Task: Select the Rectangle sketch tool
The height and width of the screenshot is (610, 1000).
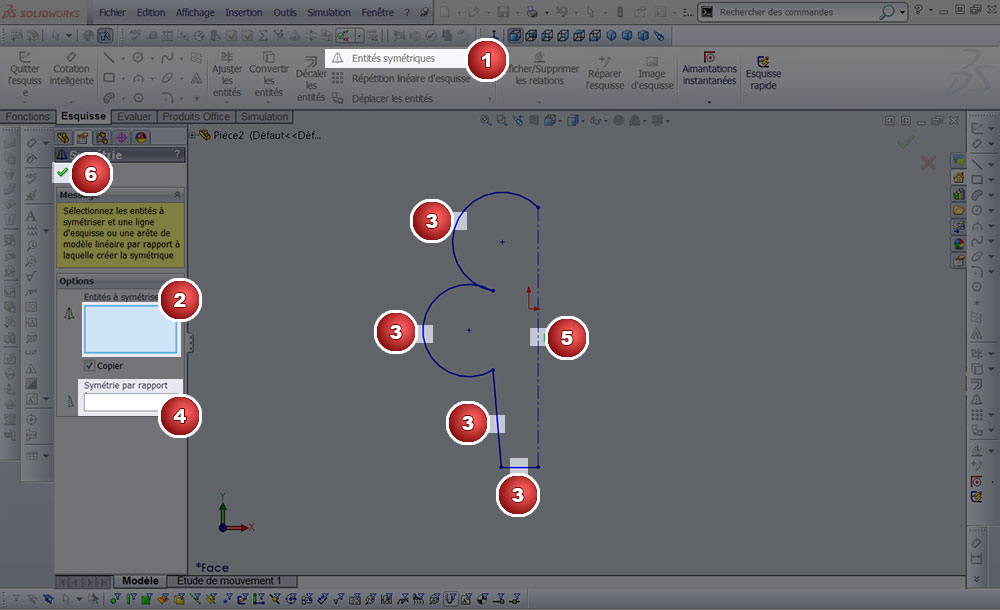Action: tap(109, 78)
